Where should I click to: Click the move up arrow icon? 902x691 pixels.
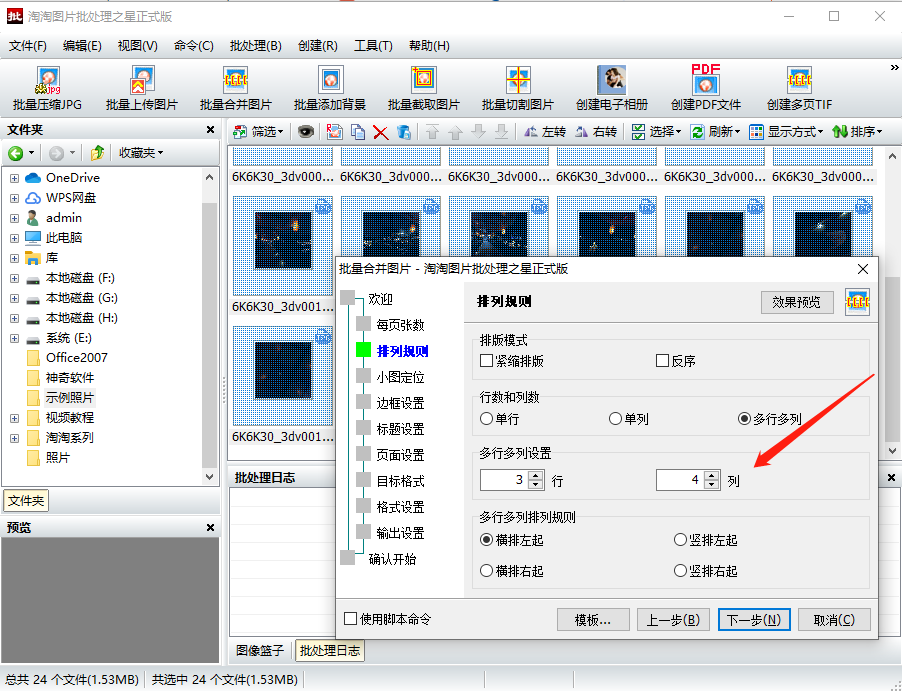click(455, 132)
